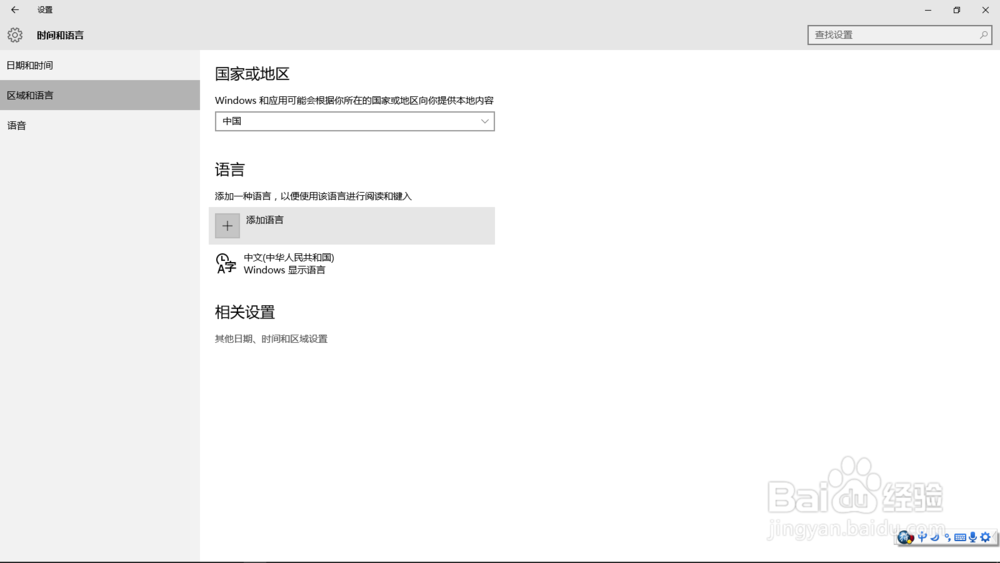Close the settings window
This screenshot has height=563, width=1000.
click(985, 10)
